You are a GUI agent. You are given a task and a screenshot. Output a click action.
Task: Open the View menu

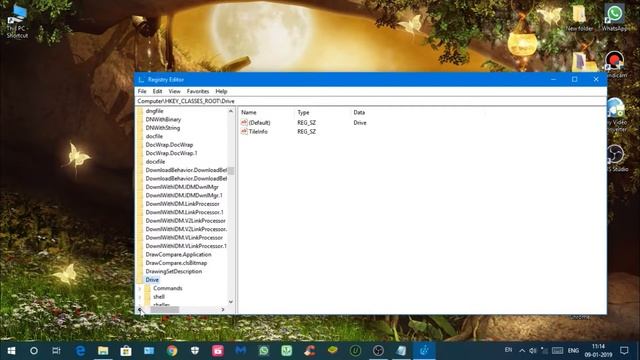174,91
